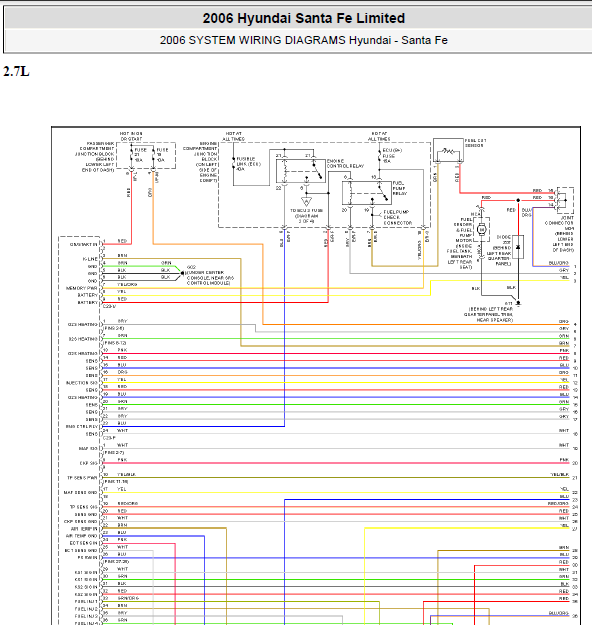Click the Joint Connector symbol
The height and width of the screenshot is (625, 592).
point(565,200)
